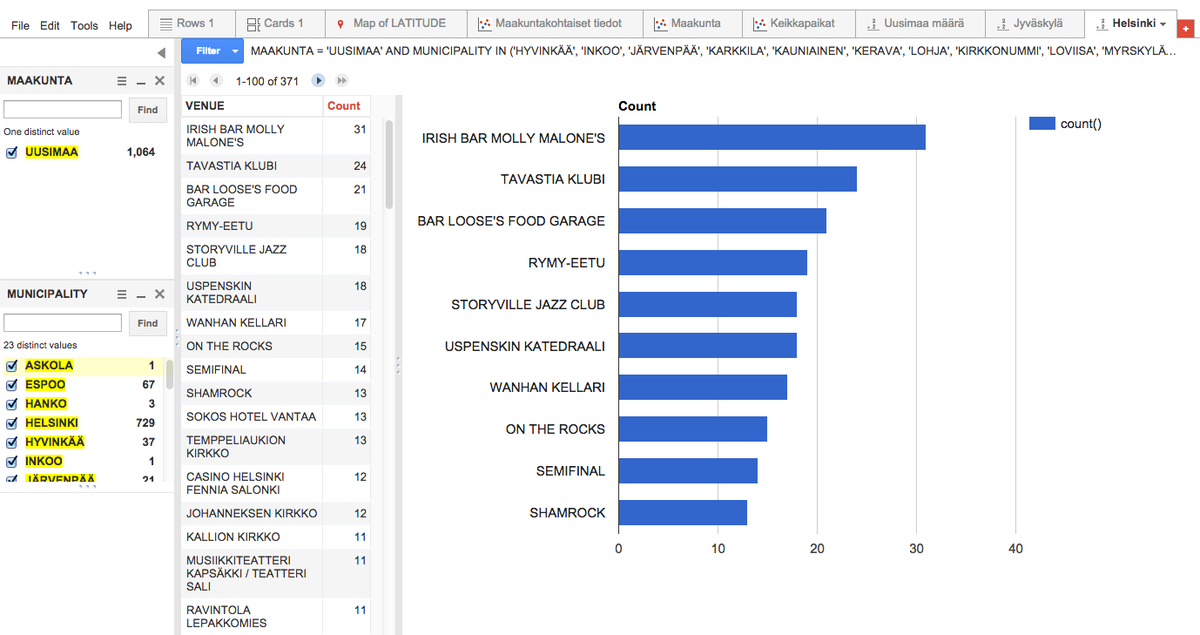
Task: Click Find button in MAAKUNTA panel
Action: [148, 109]
